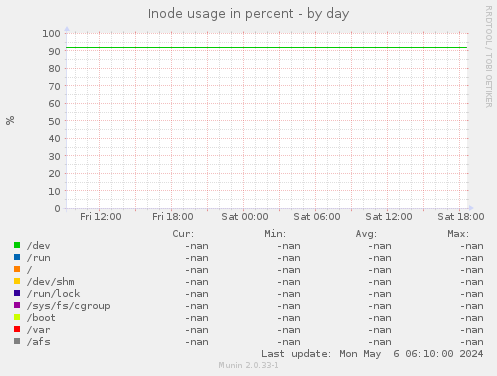
Task: Click the 90 value on the y-axis
Action: [54, 52]
